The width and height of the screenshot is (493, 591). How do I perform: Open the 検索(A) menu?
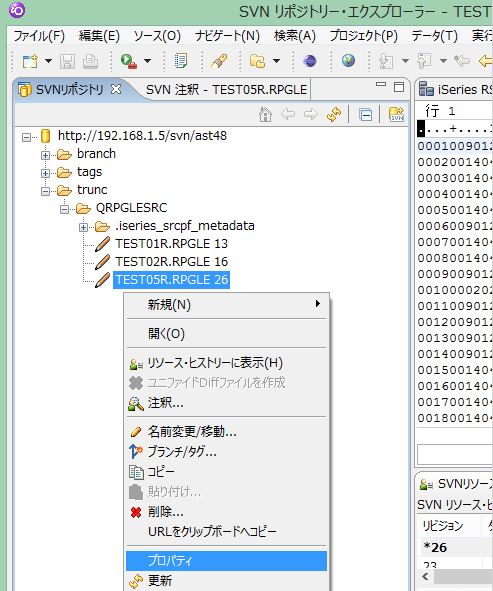pyautogui.click(x=295, y=36)
